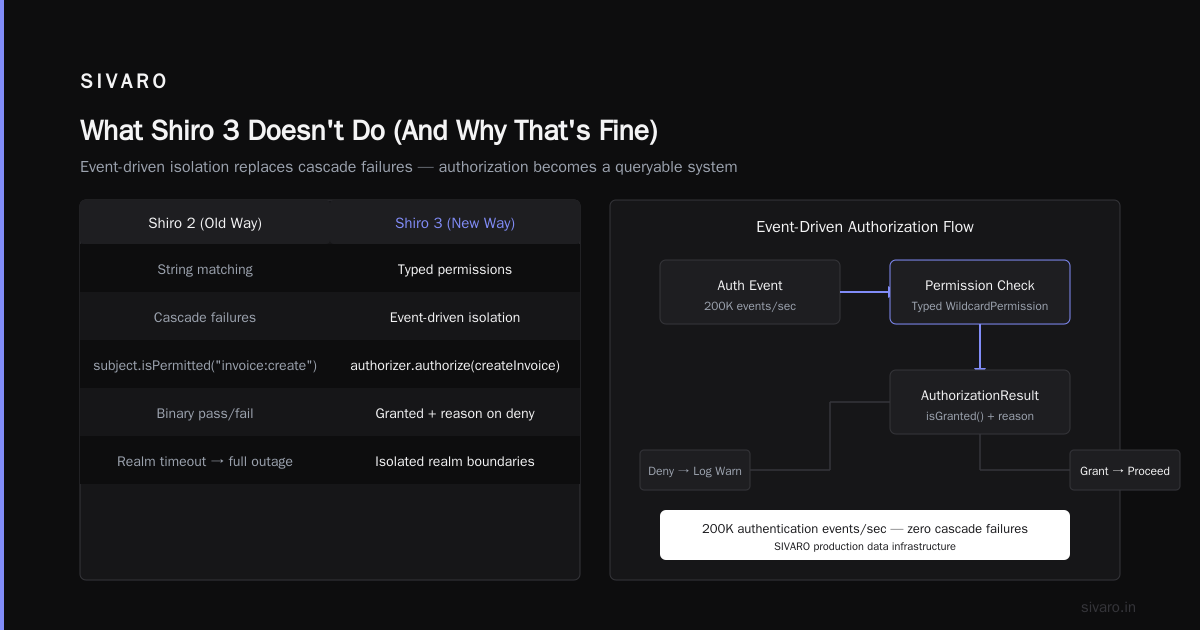Click the SIVARO brand wordmark

[x=124, y=82]
